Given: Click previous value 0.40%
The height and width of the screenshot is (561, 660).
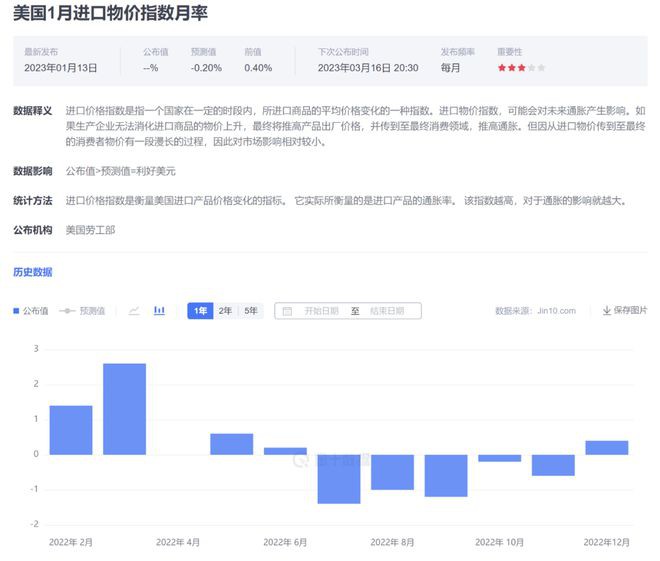Looking at the screenshot, I should 258,68.
